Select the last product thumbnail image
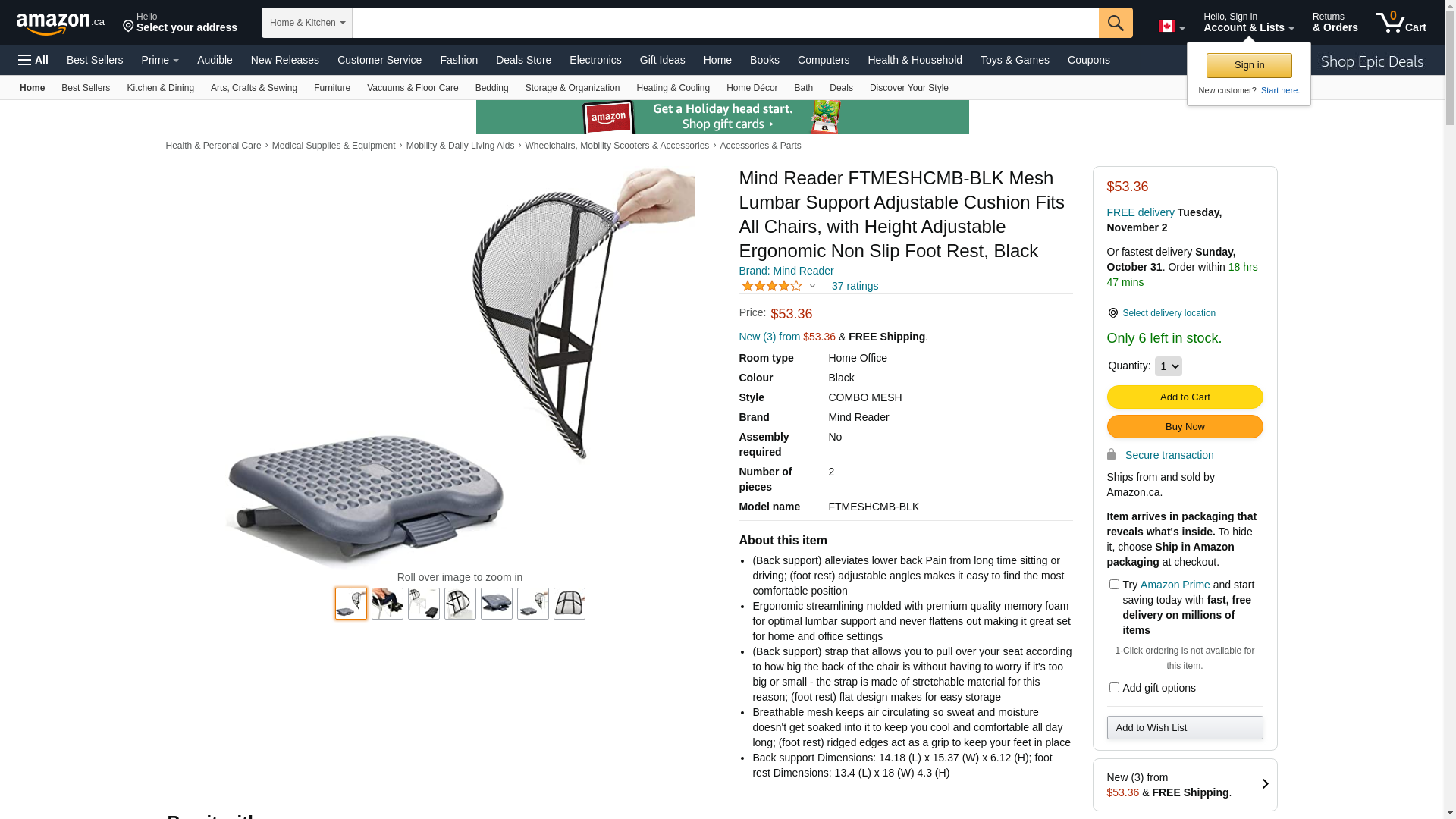This screenshot has width=1456, height=819. tap(570, 604)
